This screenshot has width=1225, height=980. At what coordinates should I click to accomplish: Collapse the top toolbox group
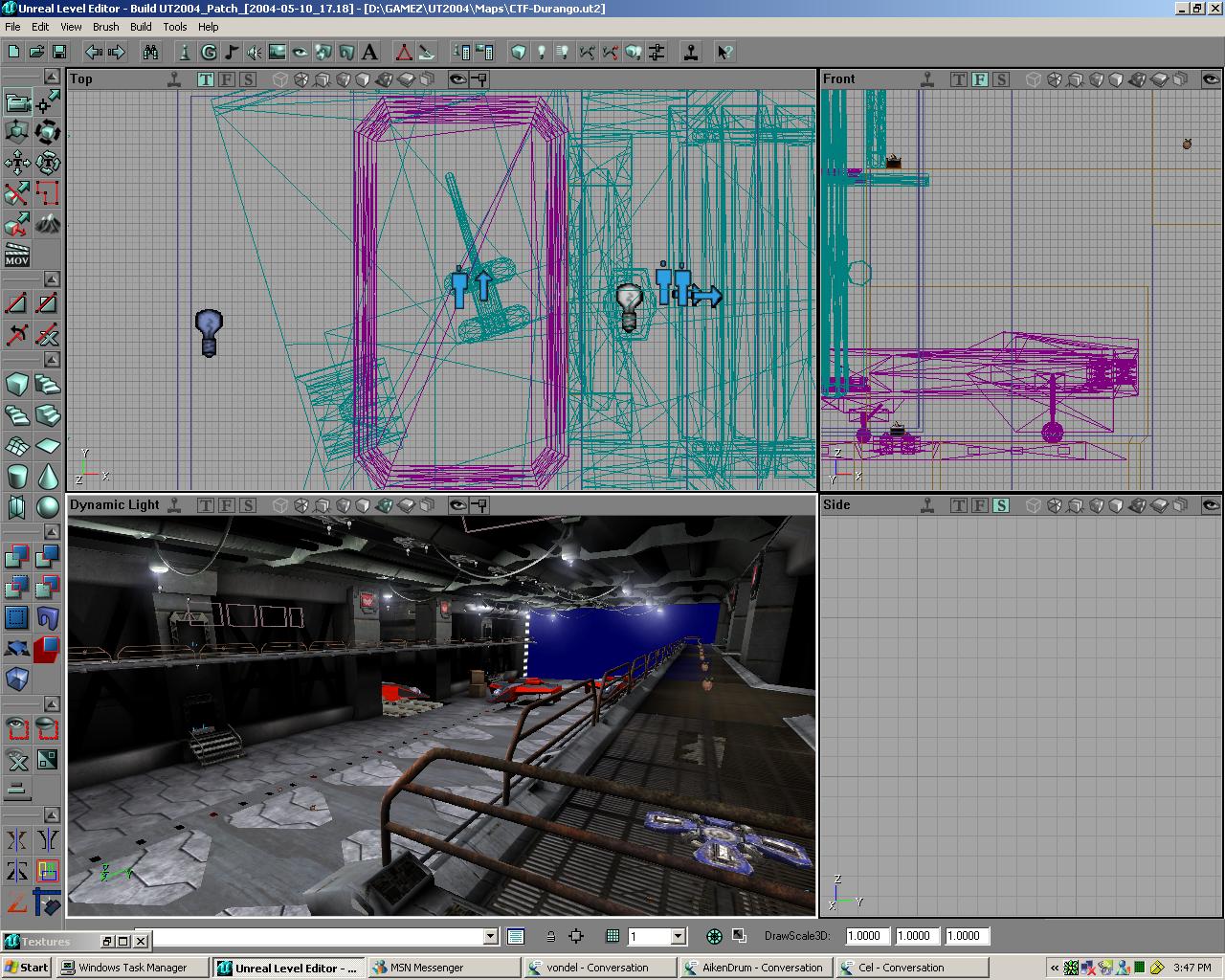tap(52, 77)
